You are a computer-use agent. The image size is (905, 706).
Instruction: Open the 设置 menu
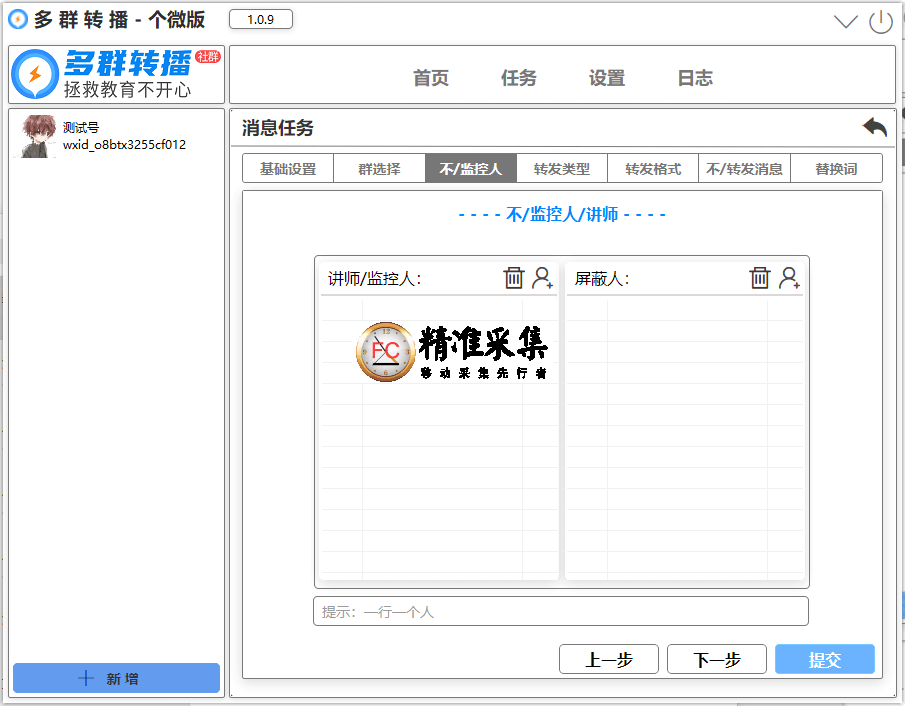click(607, 77)
